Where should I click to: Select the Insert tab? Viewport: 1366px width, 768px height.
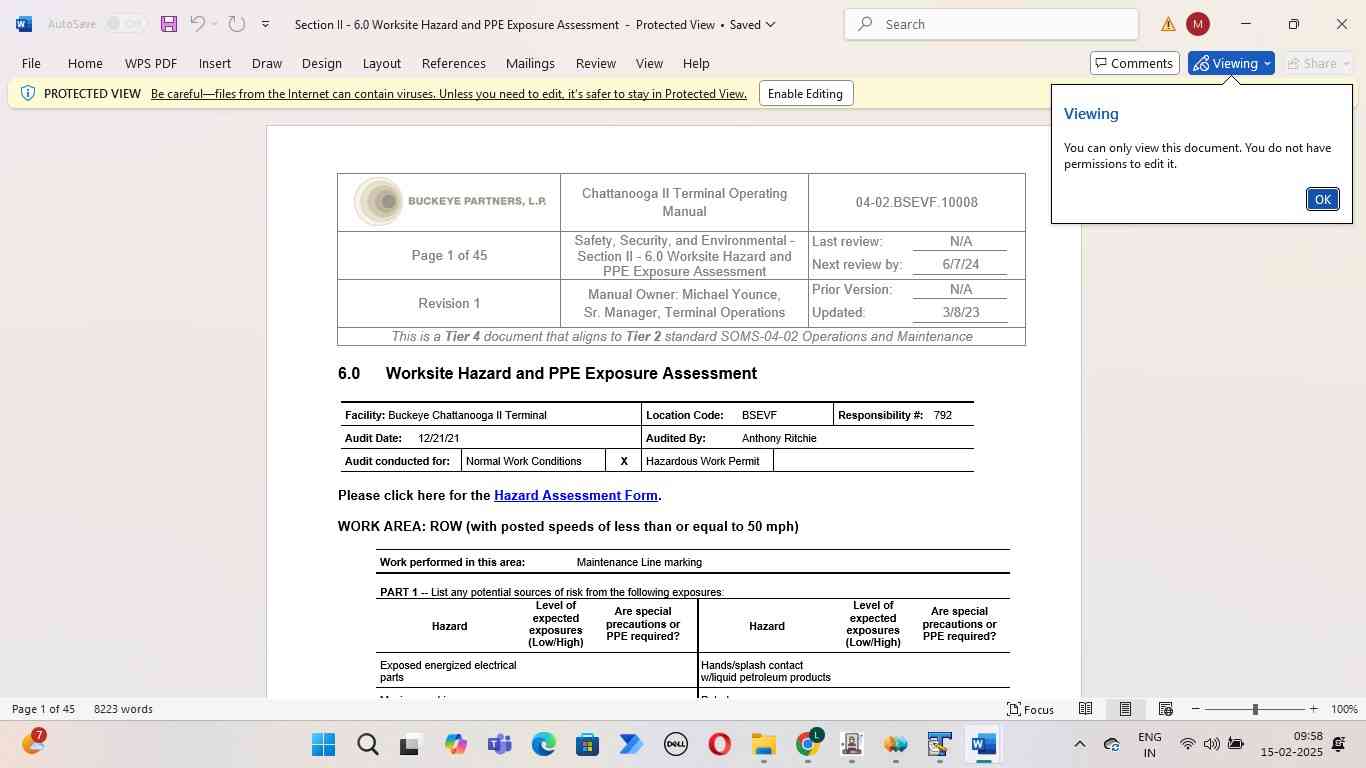(215, 63)
